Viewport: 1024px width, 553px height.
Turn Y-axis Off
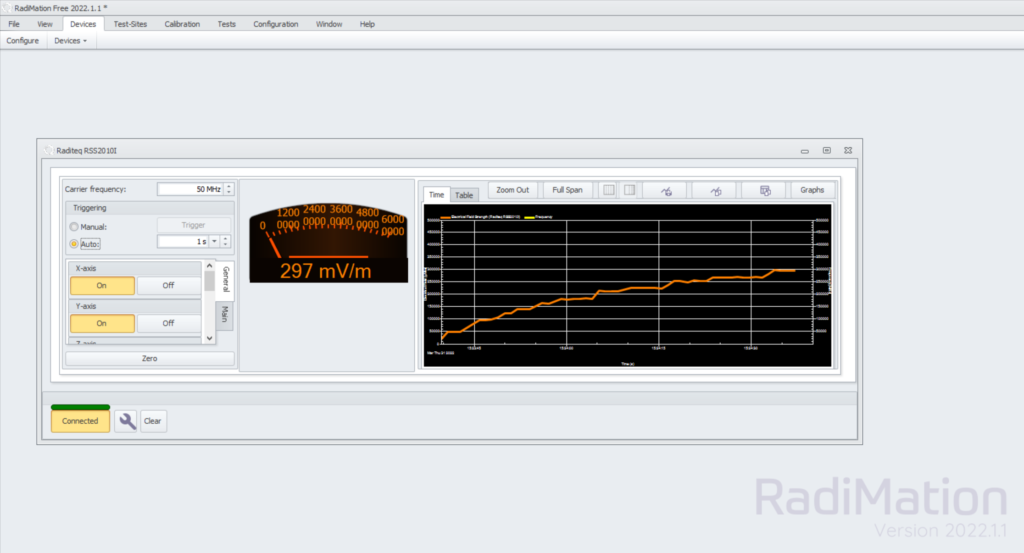click(x=168, y=323)
